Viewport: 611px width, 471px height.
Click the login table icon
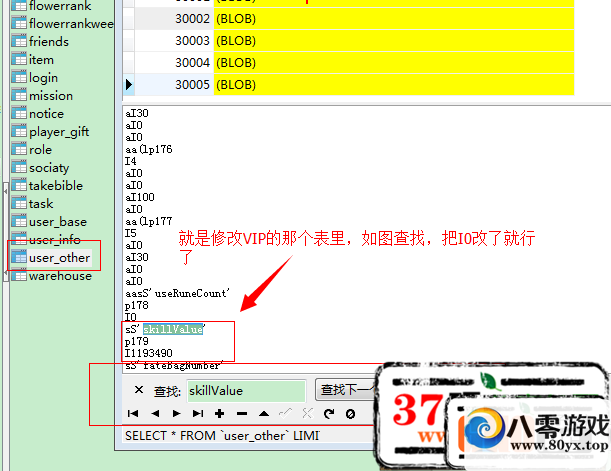click(x=19, y=77)
